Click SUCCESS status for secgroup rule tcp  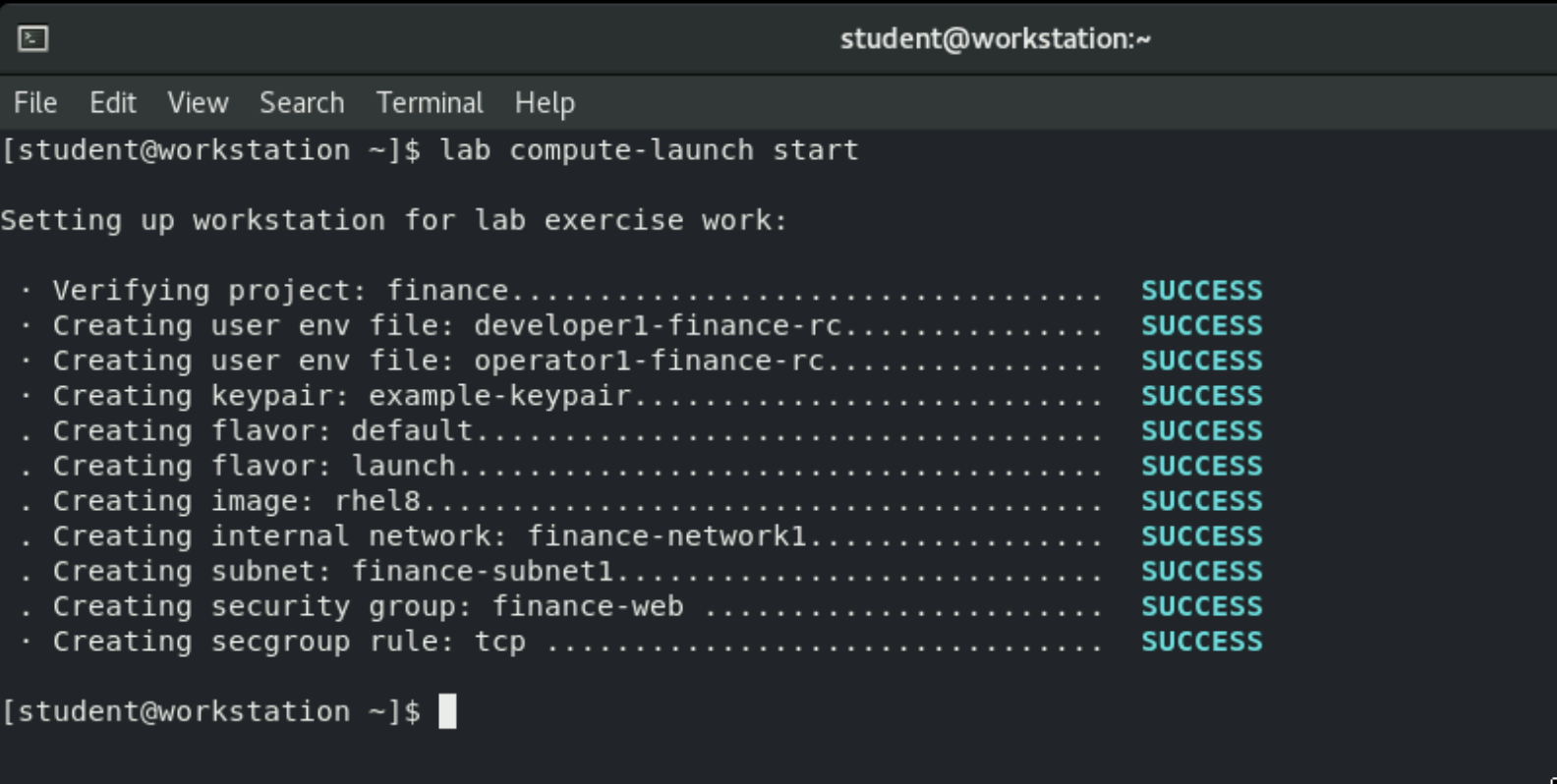tap(1201, 642)
